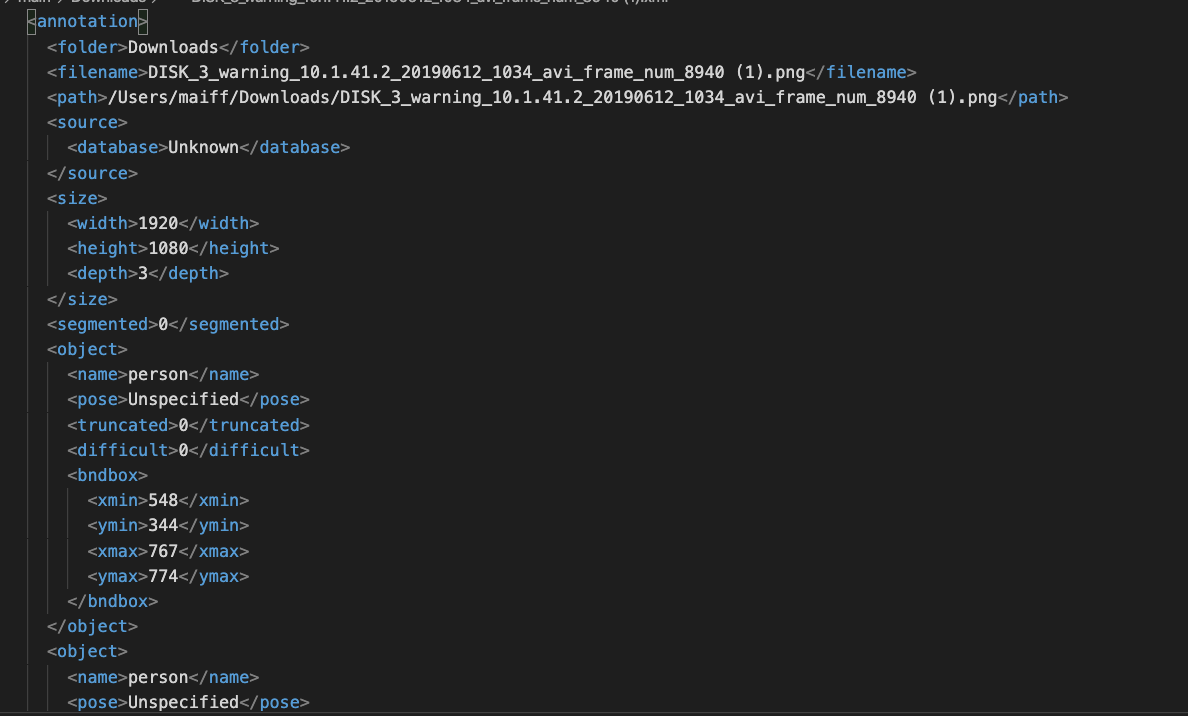
Task: Click the Unknown database value
Action: point(203,147)
